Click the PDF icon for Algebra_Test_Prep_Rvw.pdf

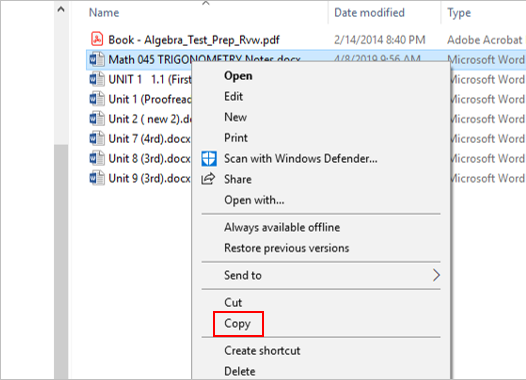click(97, 39)
